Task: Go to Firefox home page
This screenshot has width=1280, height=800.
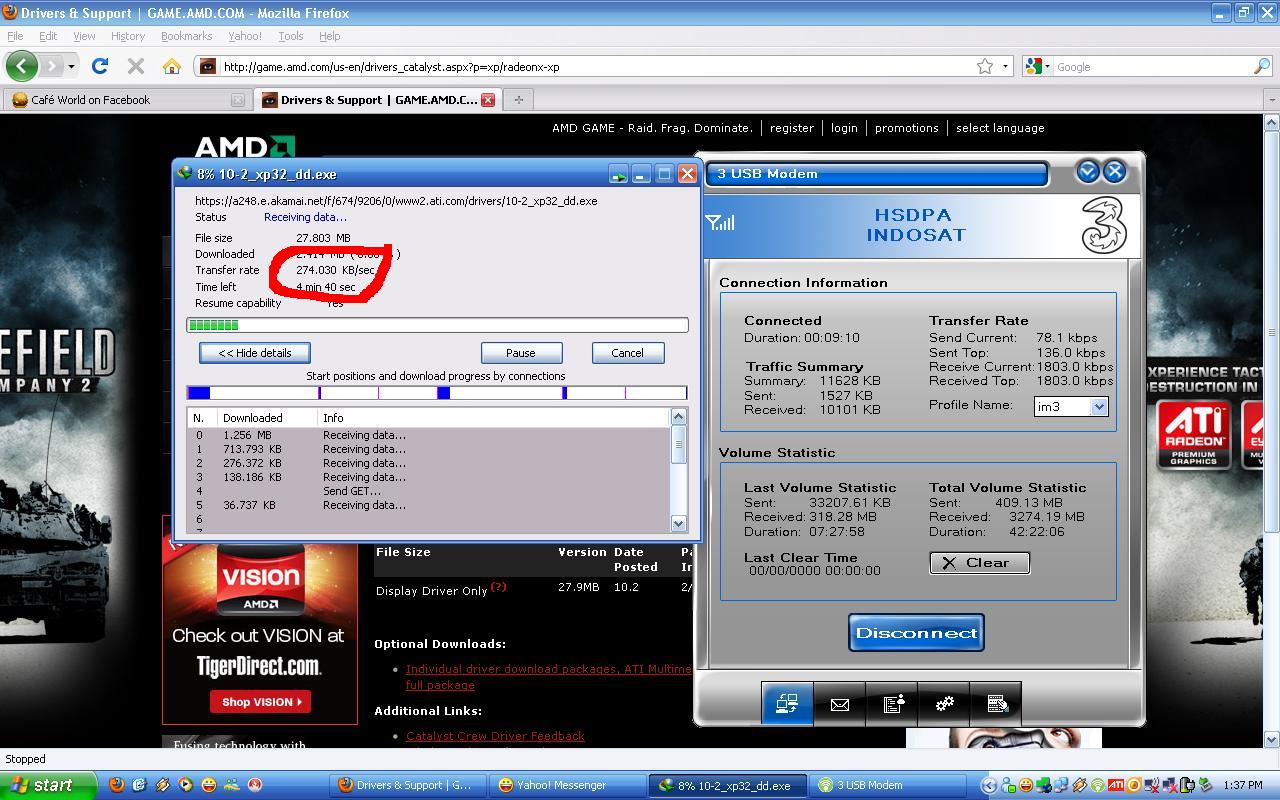Action: [172, 67]
